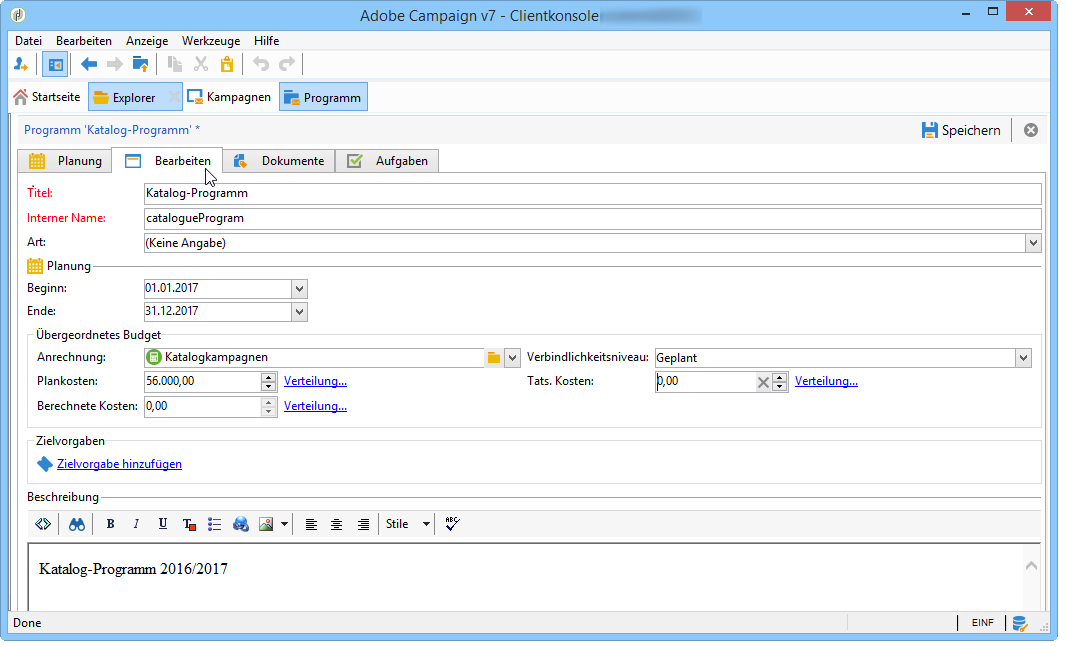Screen dimensions: 1067x647
Task: Align description text left
Action: click(311, 525)
